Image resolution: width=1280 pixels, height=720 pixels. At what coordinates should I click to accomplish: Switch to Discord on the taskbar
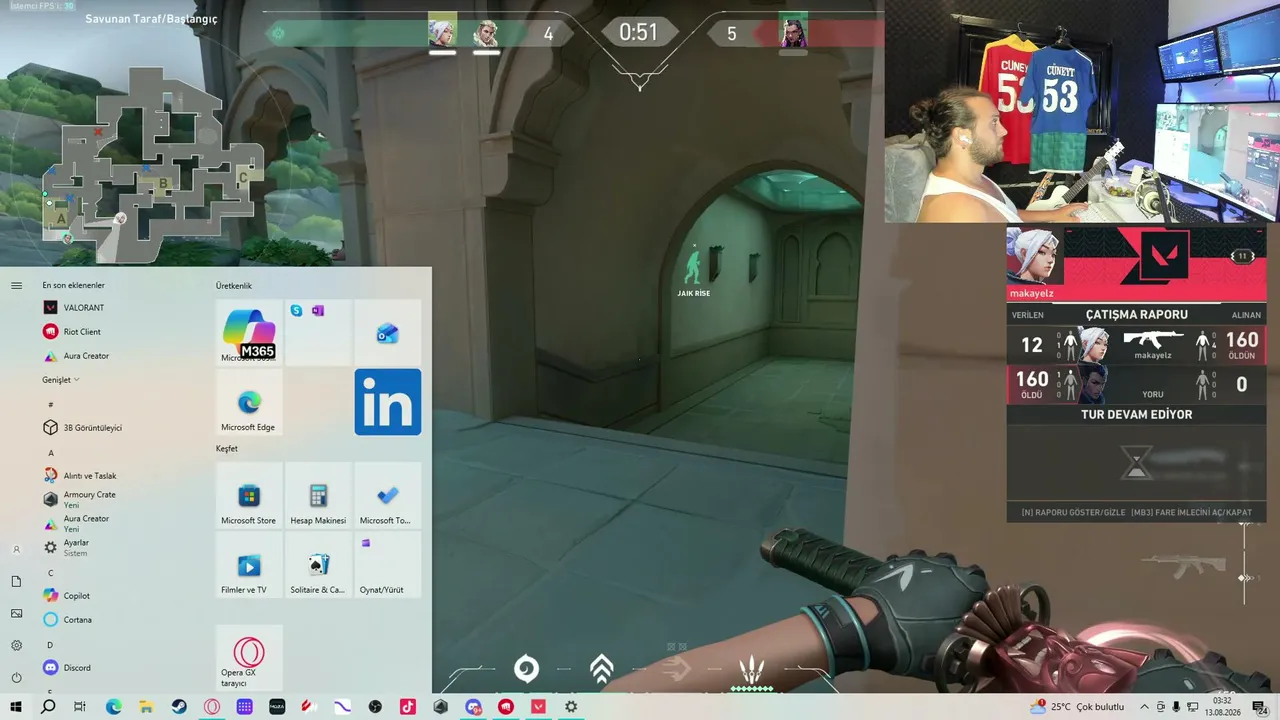point(473,707)
